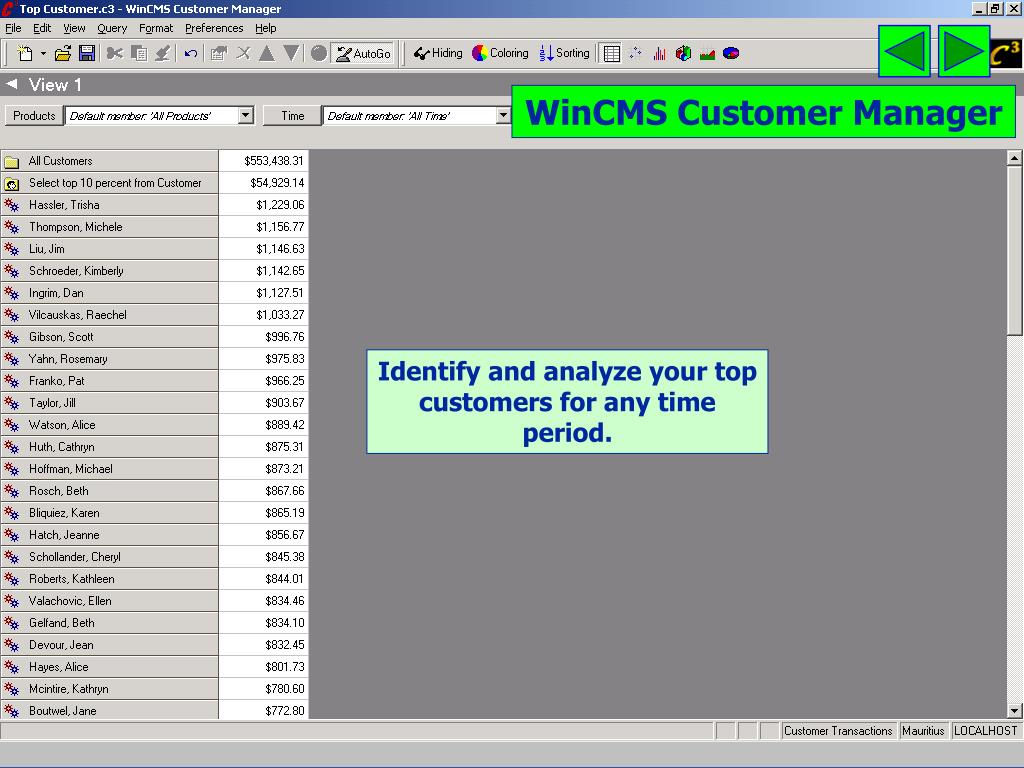Open the New document dropdown arrow
1024x768 pixels.
[43, 54]
